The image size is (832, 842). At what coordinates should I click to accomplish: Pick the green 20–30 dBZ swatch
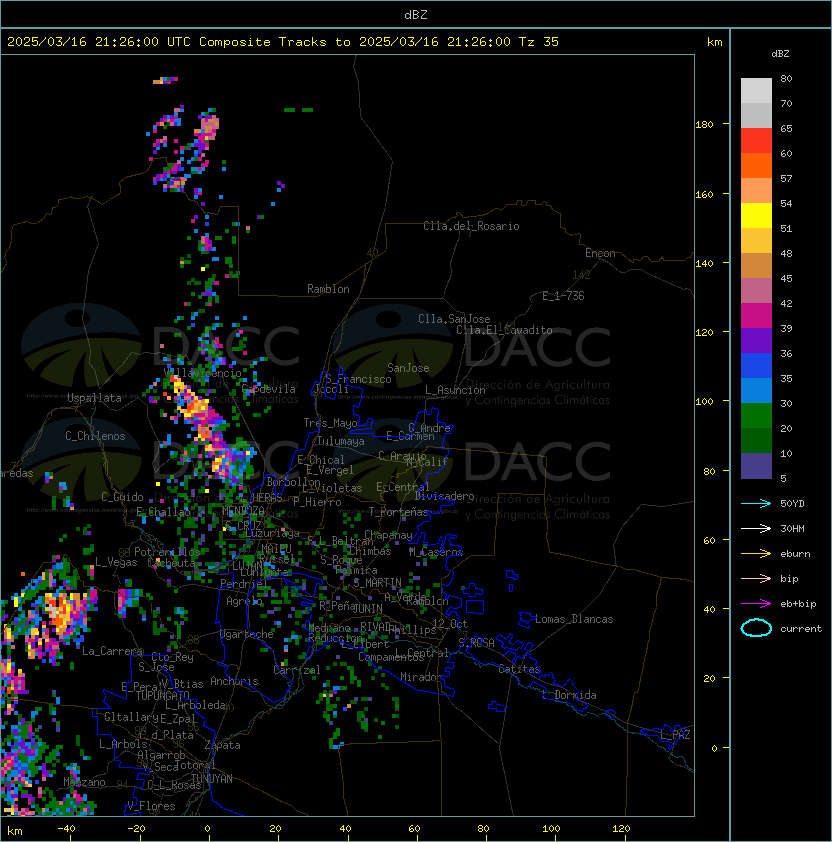click(x=756, y=416)
